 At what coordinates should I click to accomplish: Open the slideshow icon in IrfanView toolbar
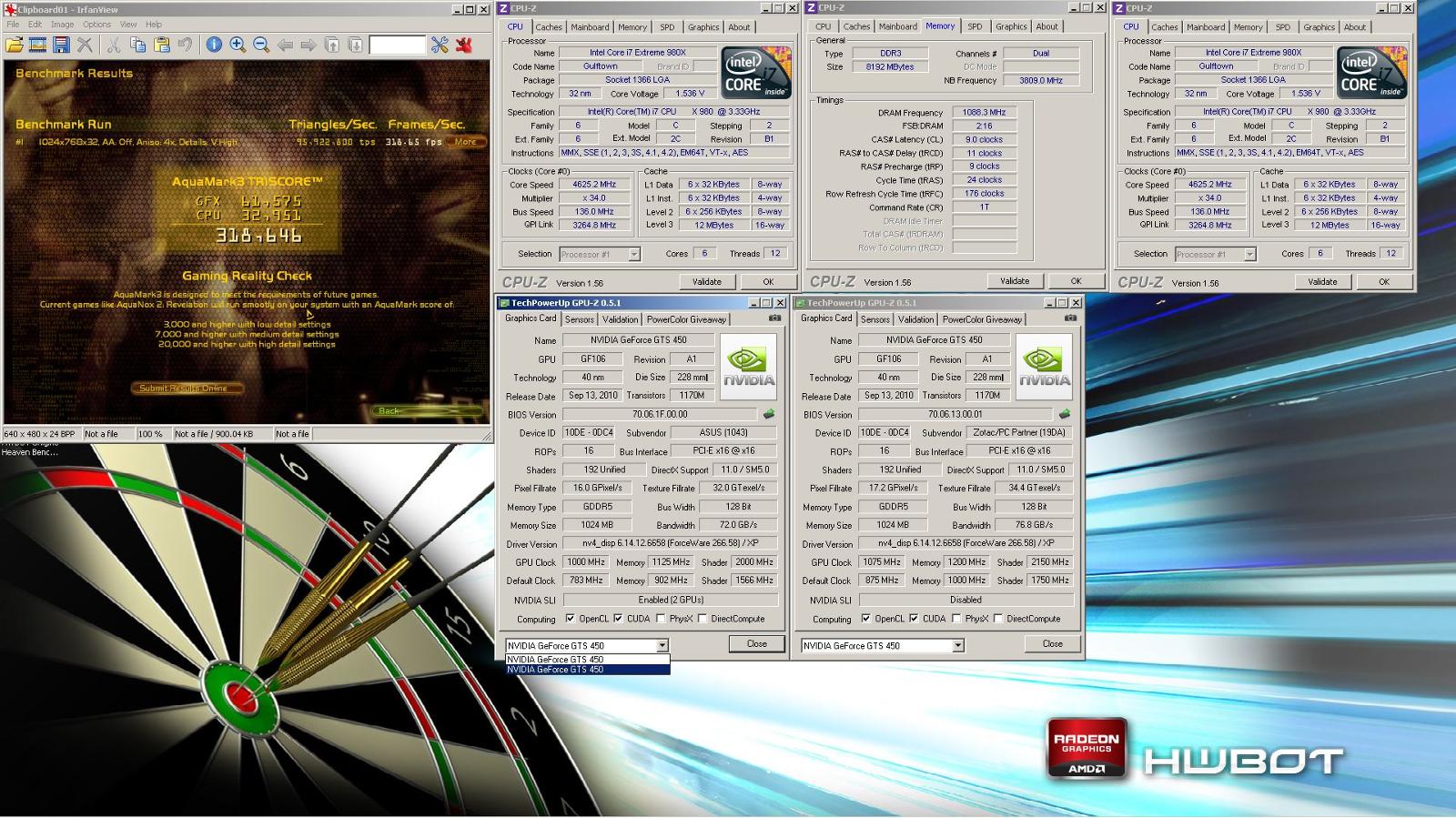pos(38,45)
